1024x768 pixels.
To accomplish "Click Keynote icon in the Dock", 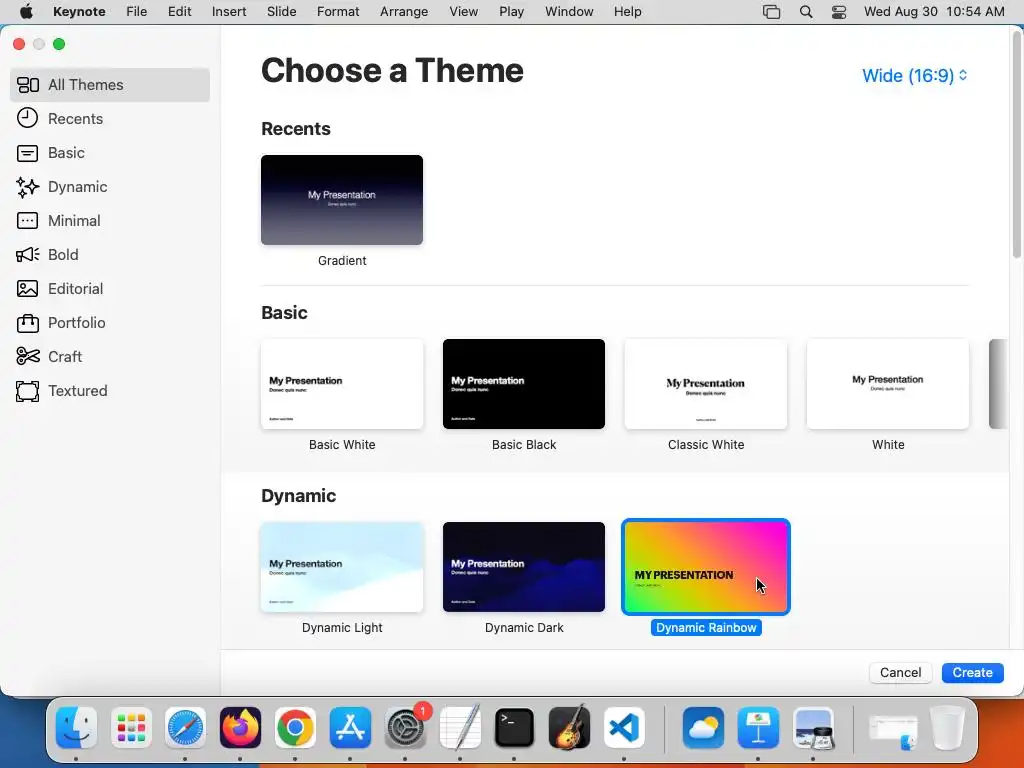I will click(x=758, y=728).
